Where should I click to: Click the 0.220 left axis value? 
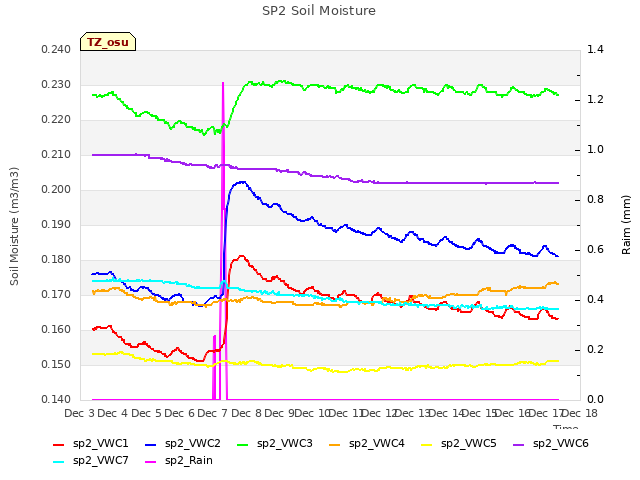tap(56, 120)
